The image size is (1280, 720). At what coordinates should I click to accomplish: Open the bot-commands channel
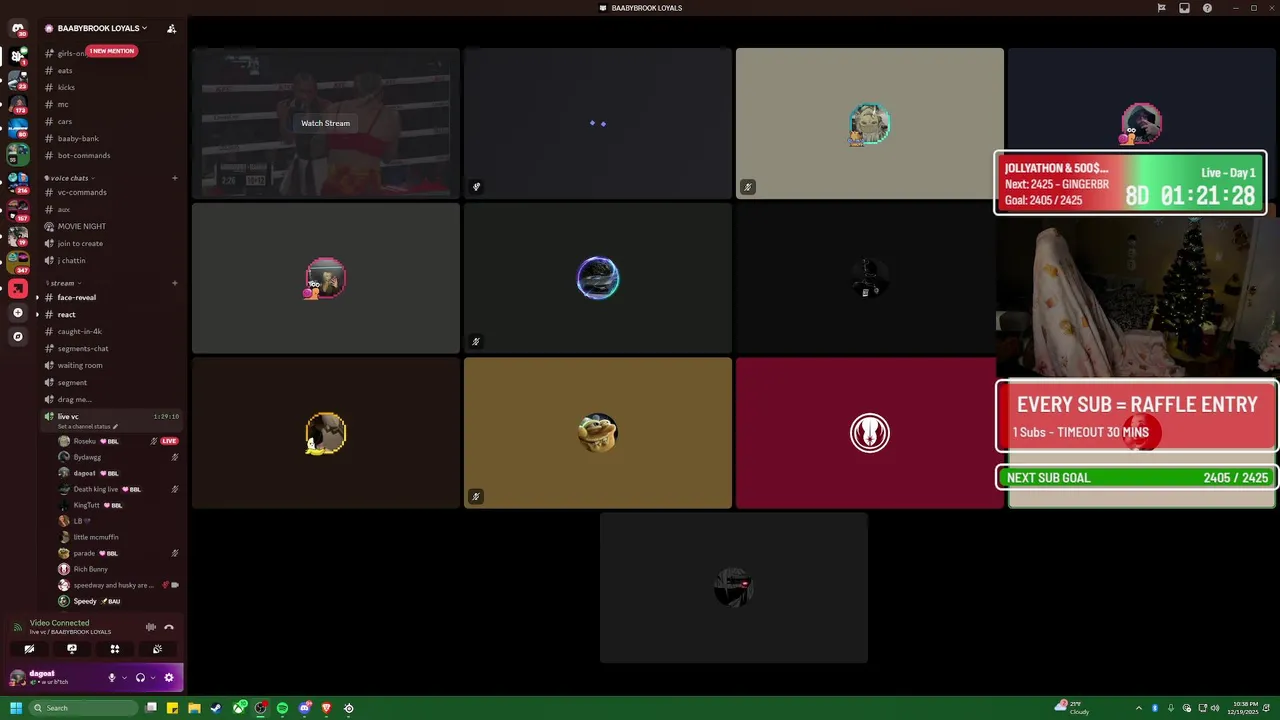tap(110, 155)
